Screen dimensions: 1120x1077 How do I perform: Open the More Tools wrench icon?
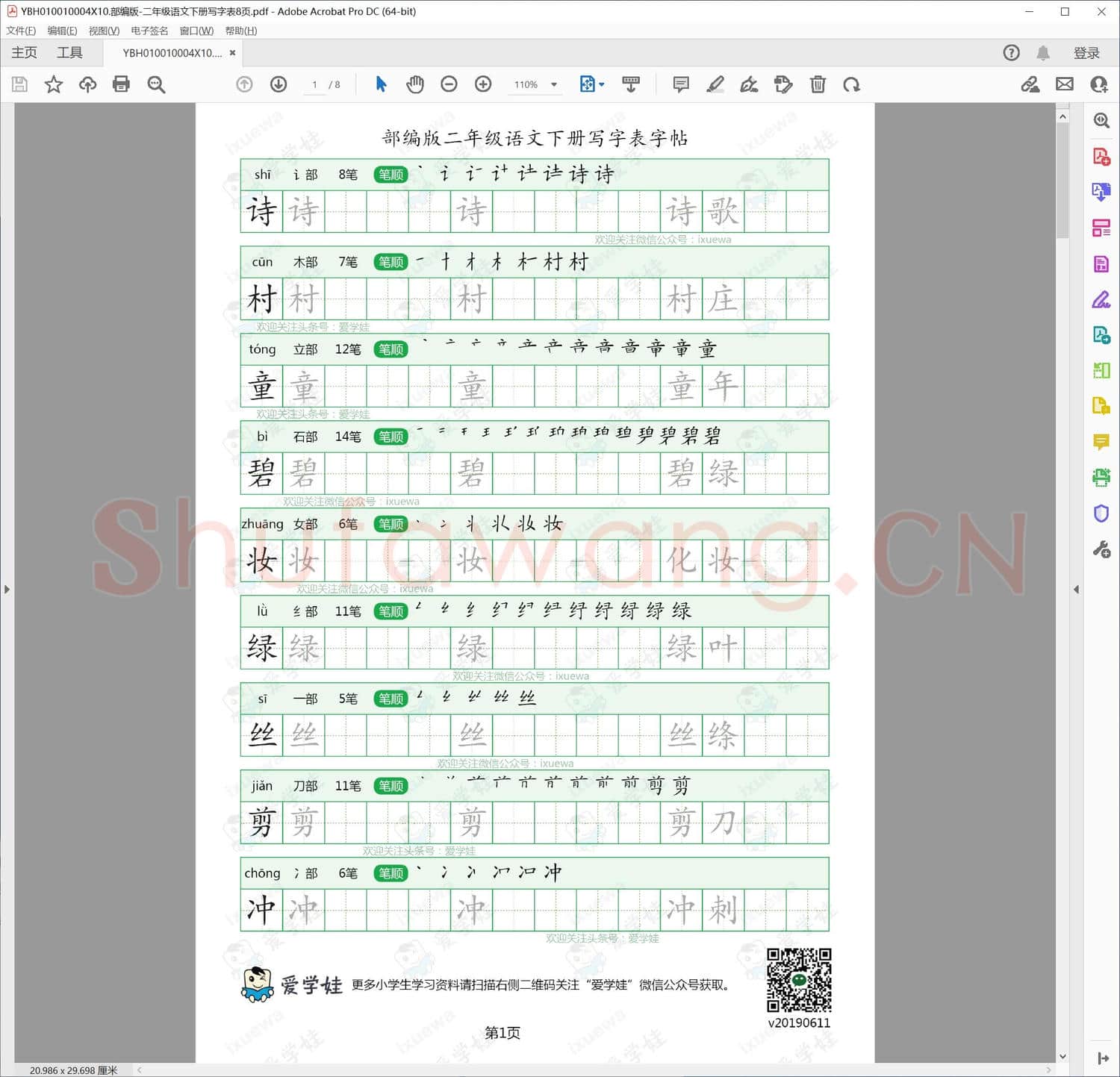coord(1101,550)
